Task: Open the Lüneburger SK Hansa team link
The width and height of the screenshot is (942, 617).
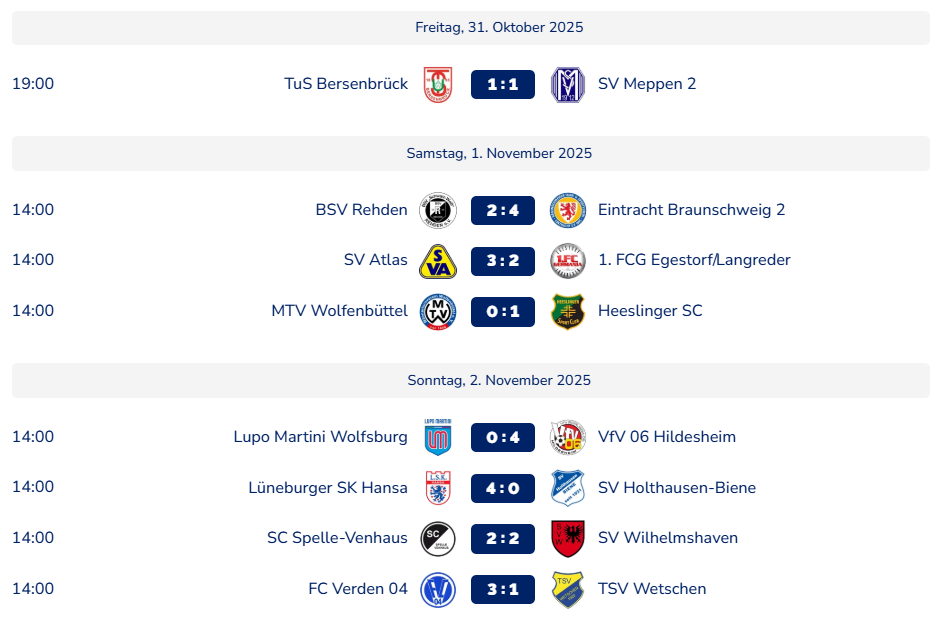Action: pyautogui.click(x=328, y=488)
